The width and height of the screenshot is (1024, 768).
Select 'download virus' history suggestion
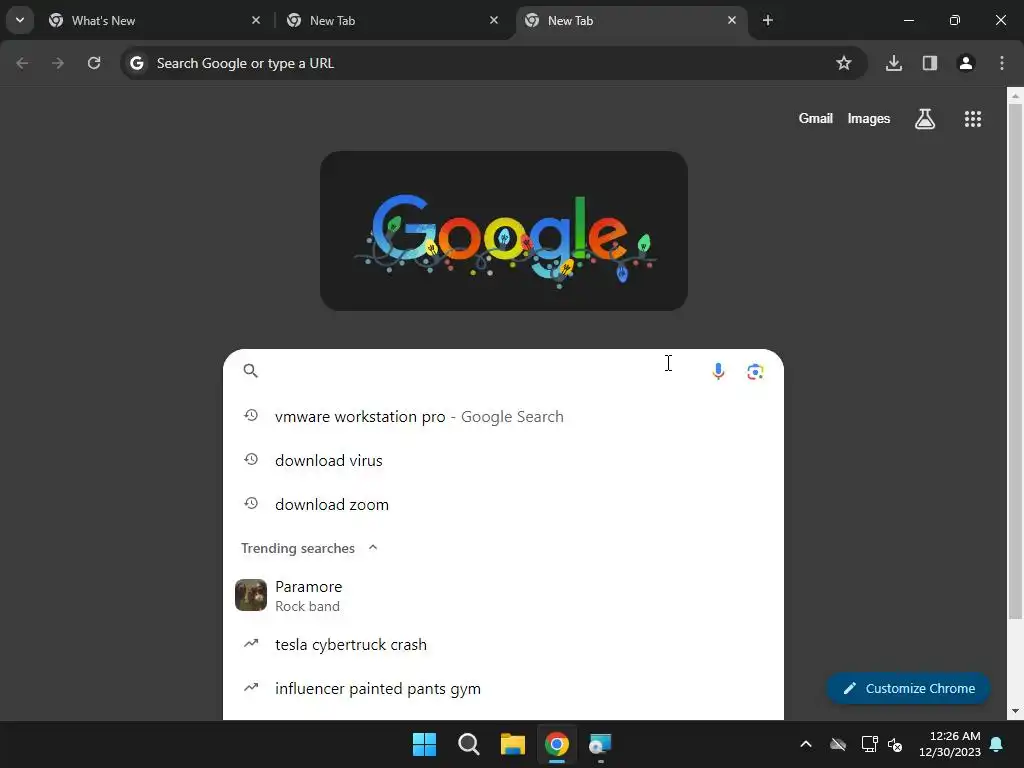(x=503, y=460)
